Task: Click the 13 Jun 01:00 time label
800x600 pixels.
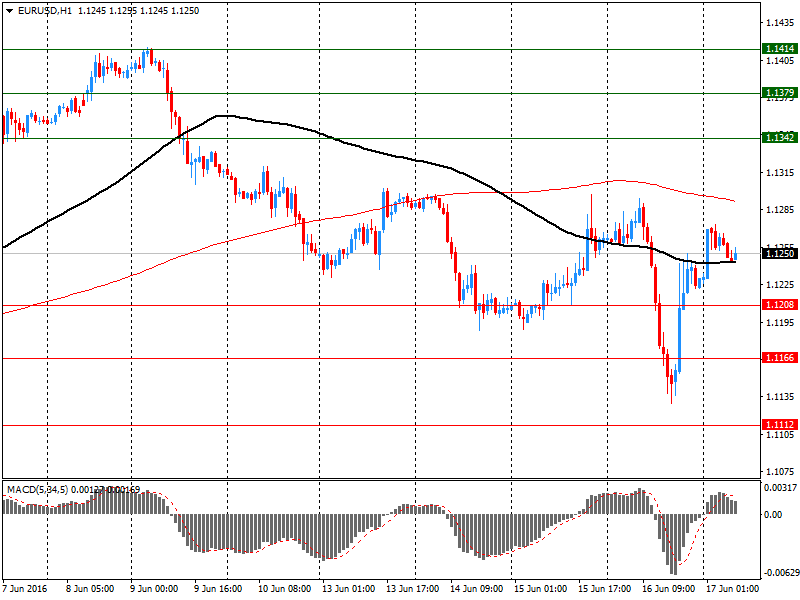Action: click(348, 589)
